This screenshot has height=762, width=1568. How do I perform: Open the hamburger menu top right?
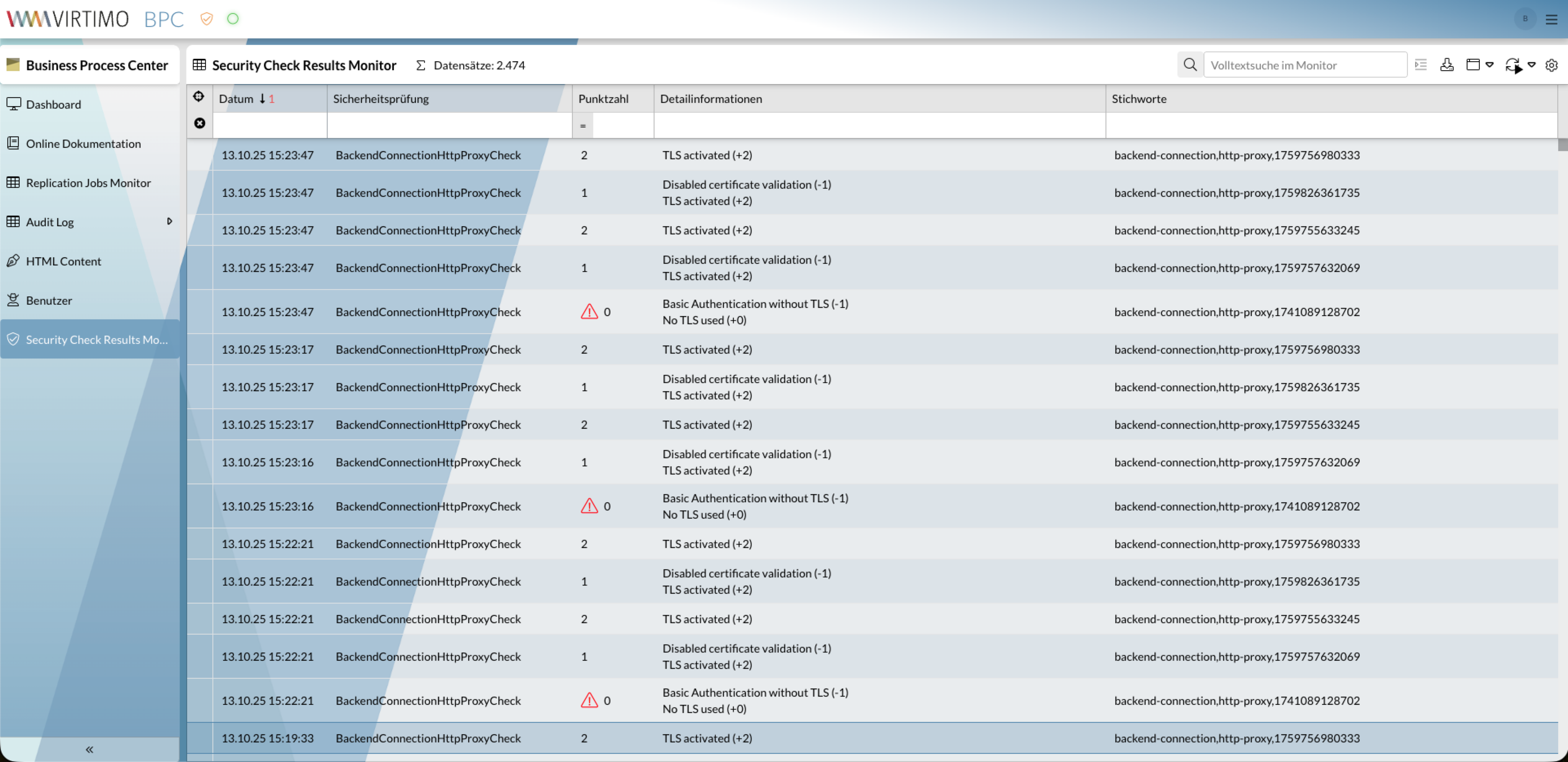point(1552,19)
